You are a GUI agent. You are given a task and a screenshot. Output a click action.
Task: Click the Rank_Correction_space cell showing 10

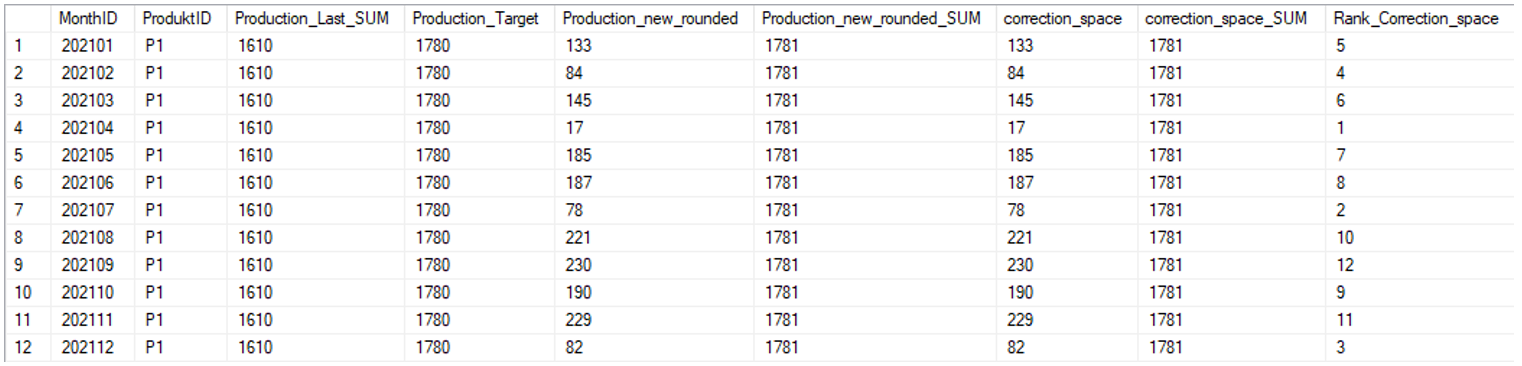(1420, 238)
